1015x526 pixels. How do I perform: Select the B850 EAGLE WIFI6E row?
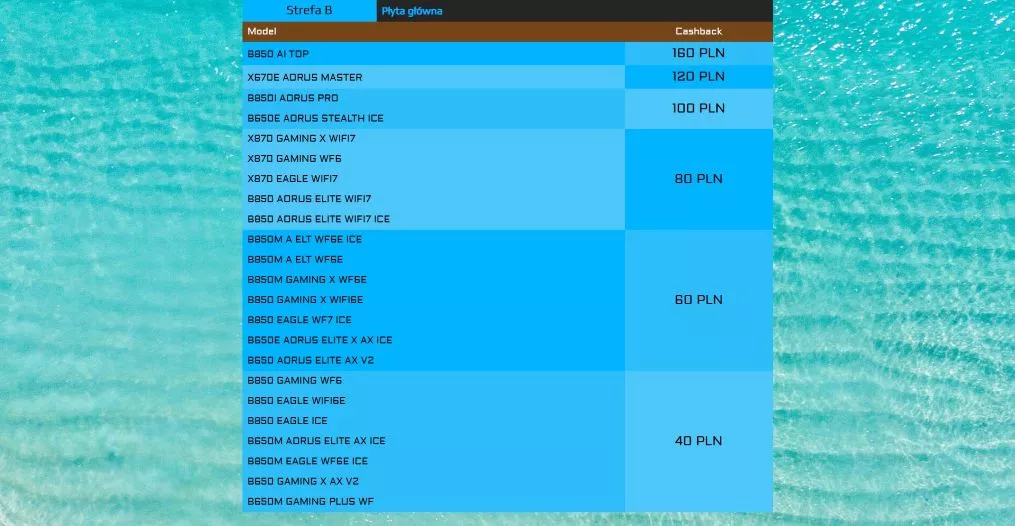pos(434,400)
